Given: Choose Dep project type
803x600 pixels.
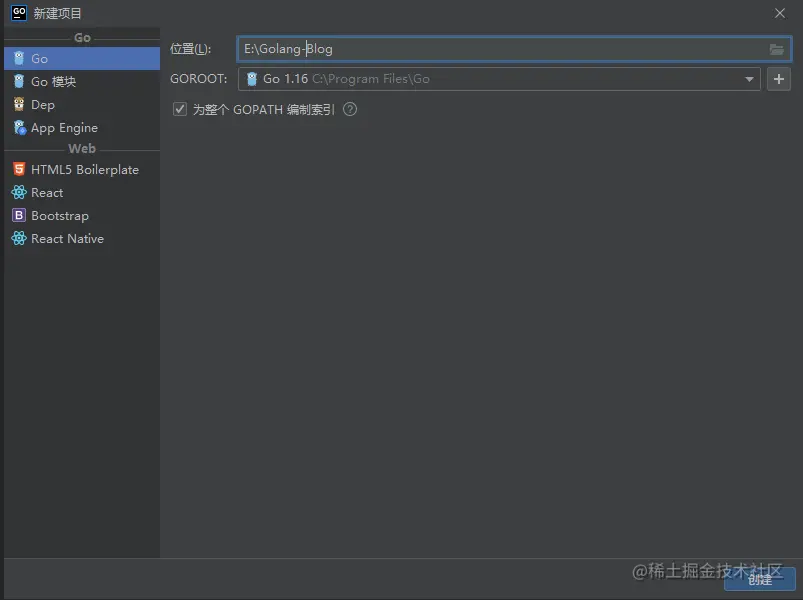Looking at the screenshot, I should click(x=82, y=104).
